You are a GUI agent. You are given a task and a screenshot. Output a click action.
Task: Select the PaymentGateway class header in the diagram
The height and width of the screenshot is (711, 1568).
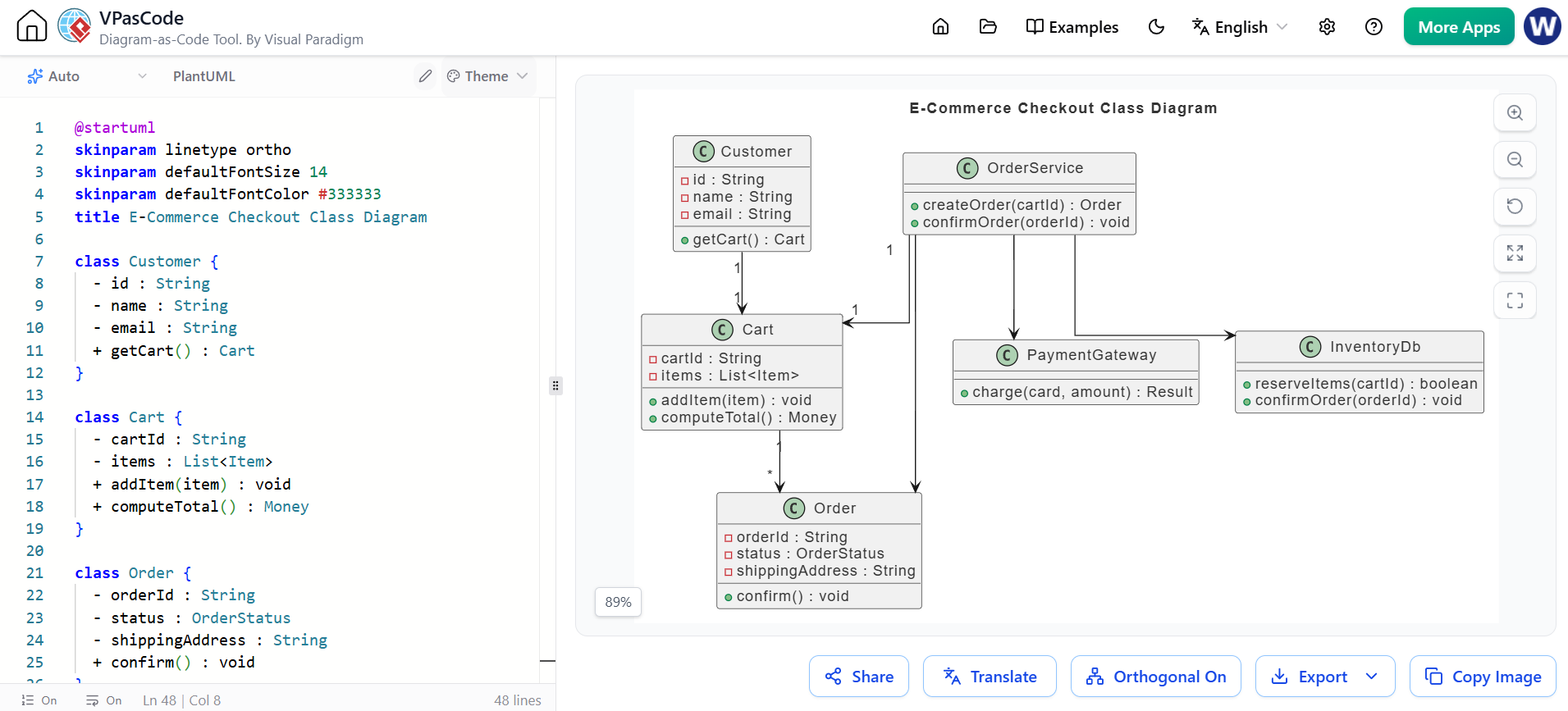1076,355
